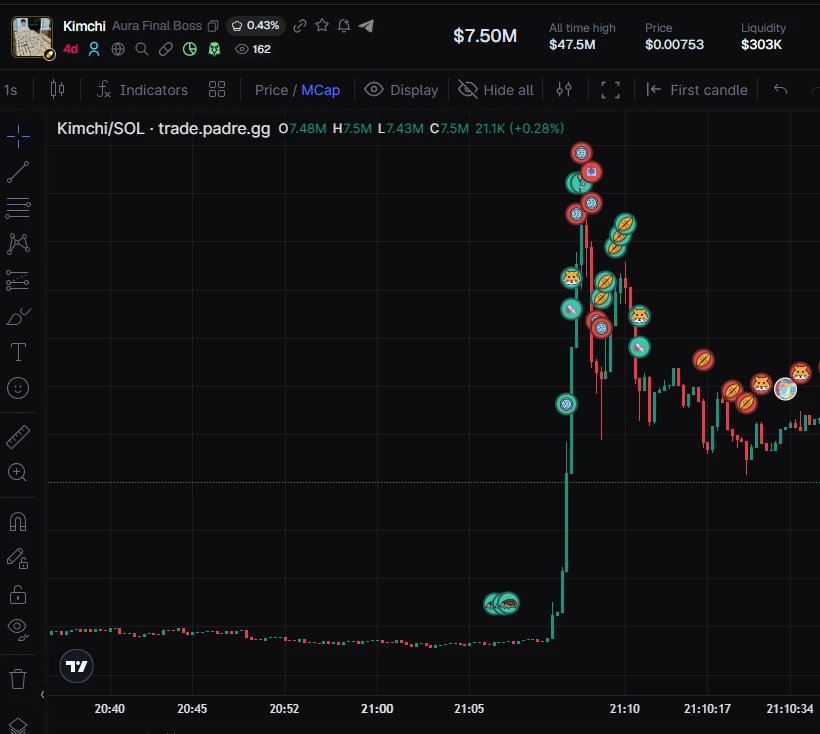Open the Fibonacci and horizontal lines tool
Screen dimensions: 820x734
click(18, 208)
